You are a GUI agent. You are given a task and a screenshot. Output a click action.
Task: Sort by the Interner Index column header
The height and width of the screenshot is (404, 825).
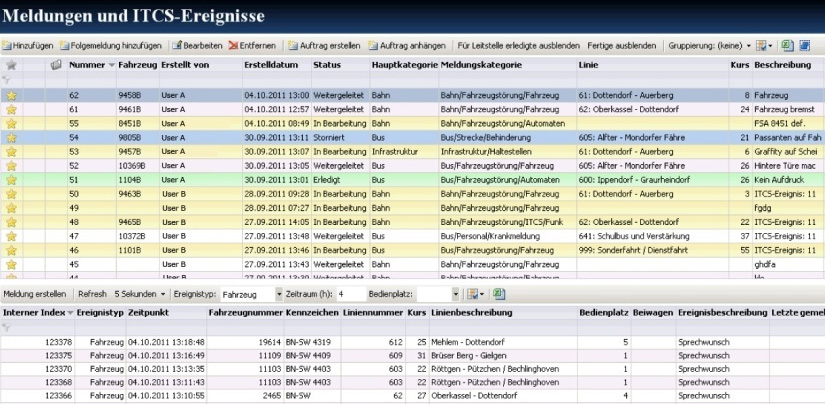pyautogui.click(x=37, y=312)
